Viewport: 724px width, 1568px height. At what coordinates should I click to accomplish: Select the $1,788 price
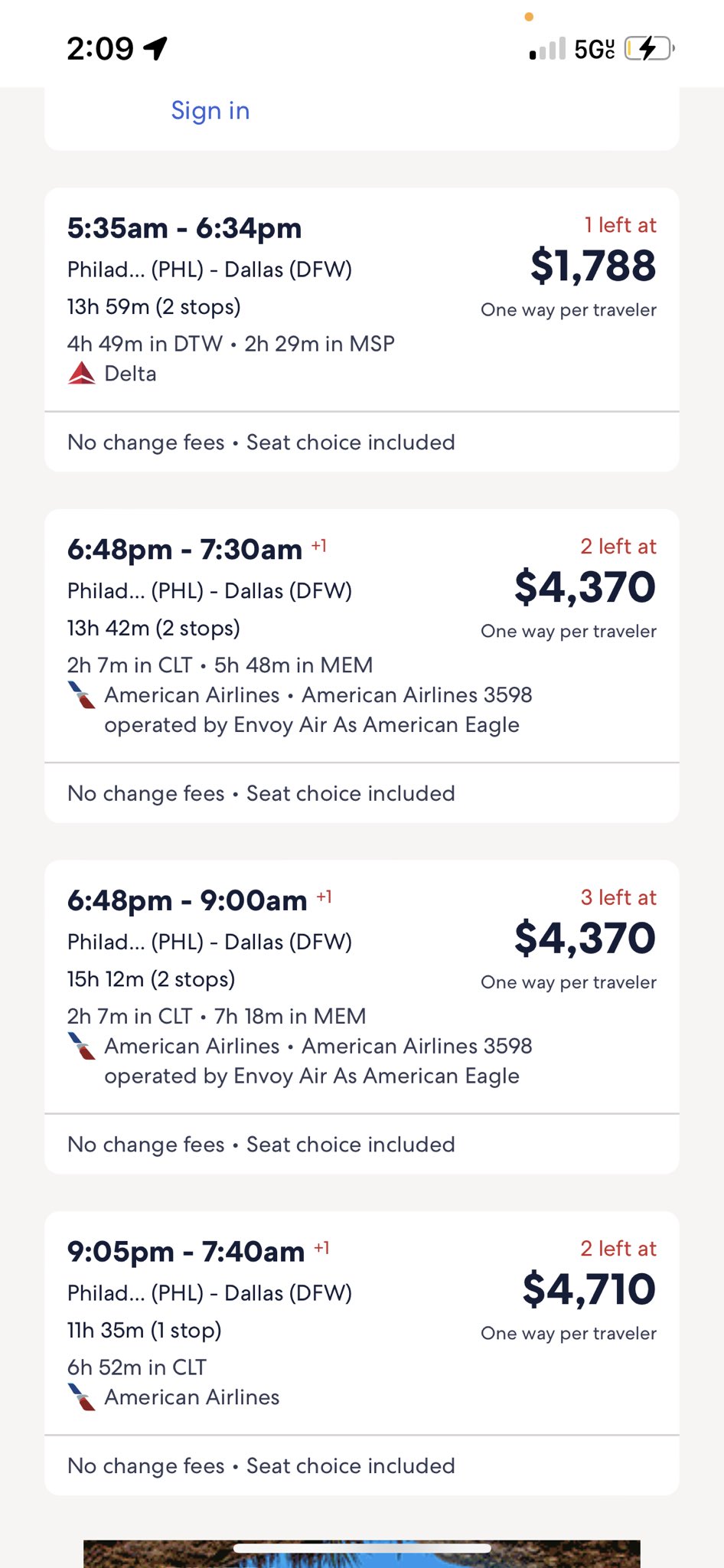[593, 266]
